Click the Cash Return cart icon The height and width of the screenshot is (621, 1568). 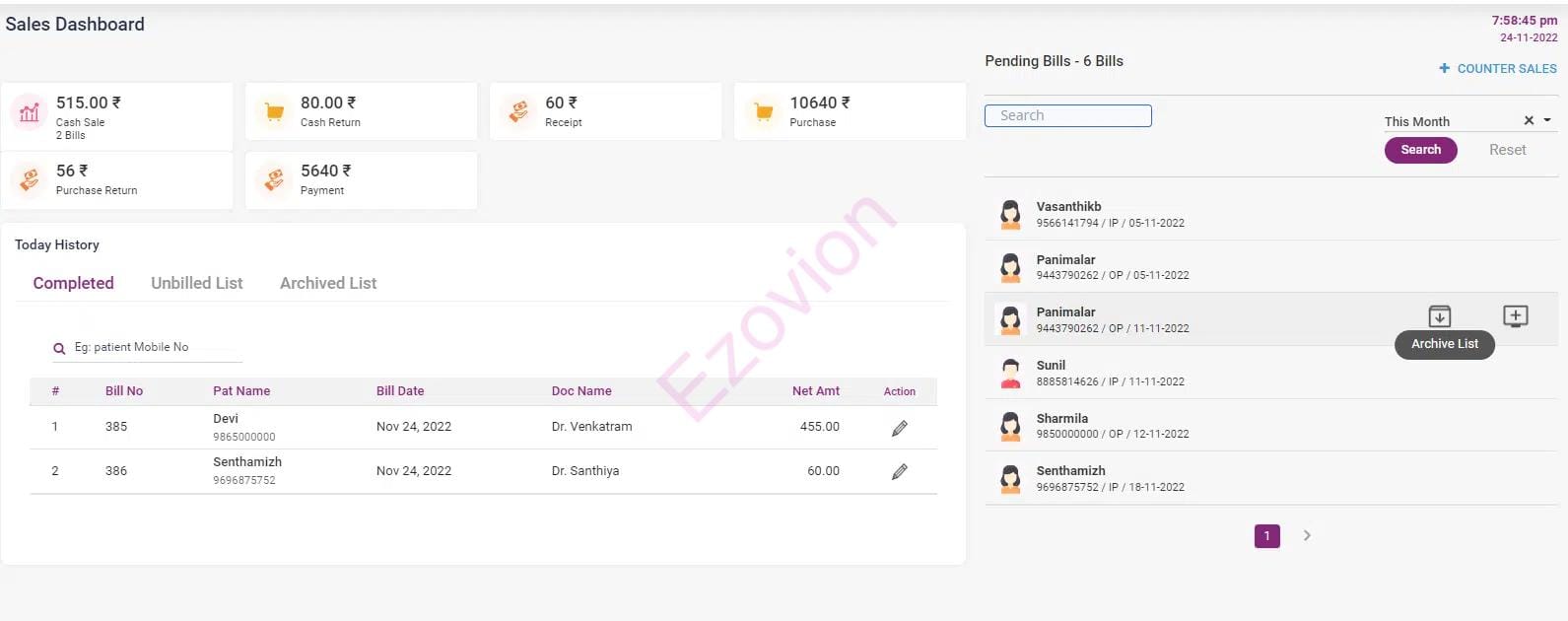(x=274, y=112)
